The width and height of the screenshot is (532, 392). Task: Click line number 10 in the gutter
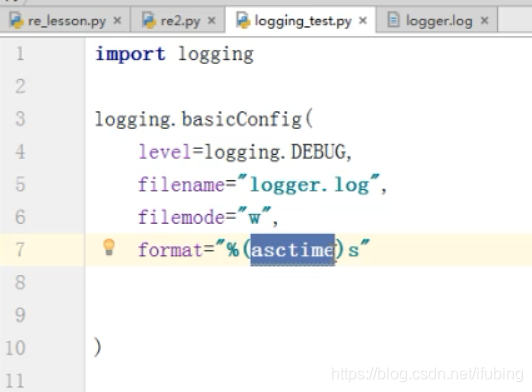[x=16, y=348]
